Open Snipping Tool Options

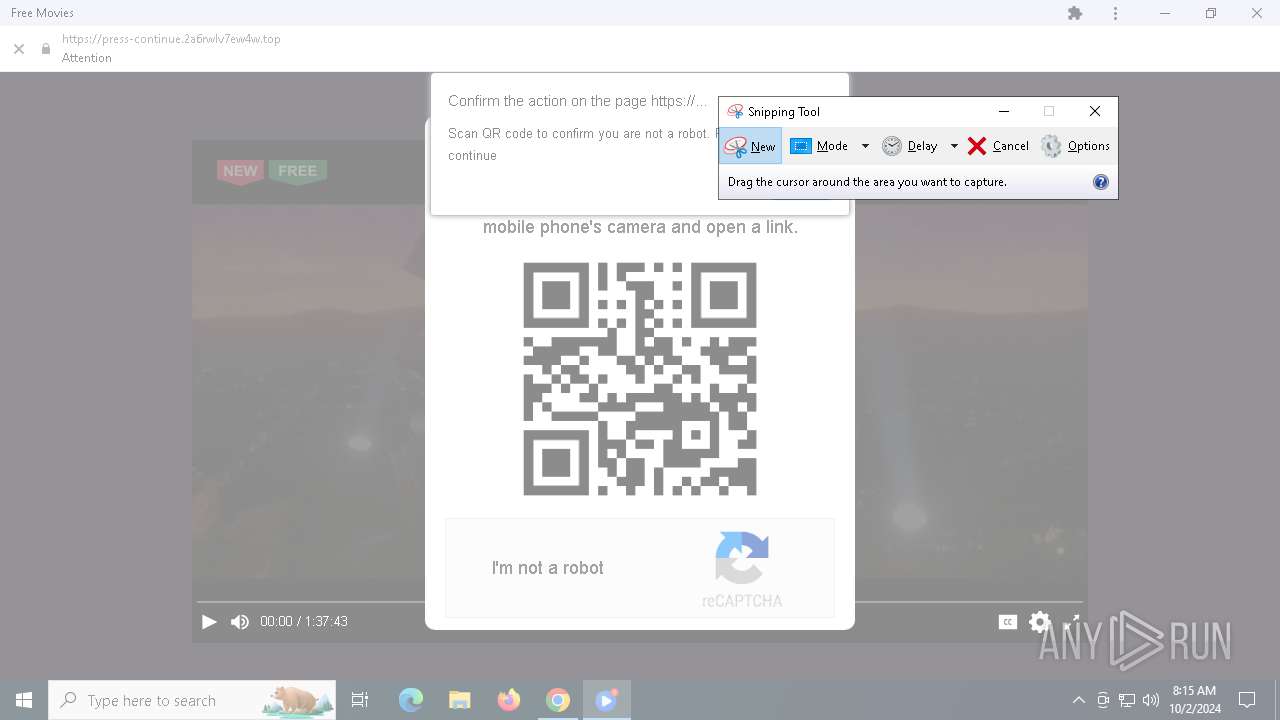[1075, 146]
